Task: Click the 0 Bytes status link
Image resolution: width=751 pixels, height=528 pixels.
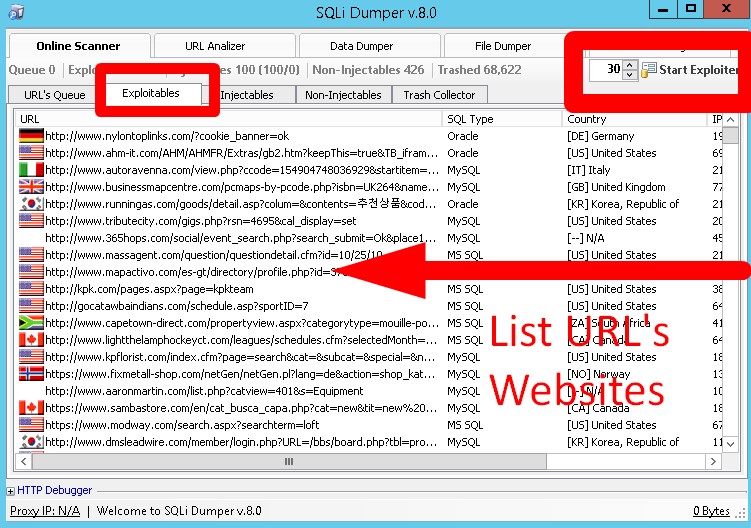Action: 711,511
